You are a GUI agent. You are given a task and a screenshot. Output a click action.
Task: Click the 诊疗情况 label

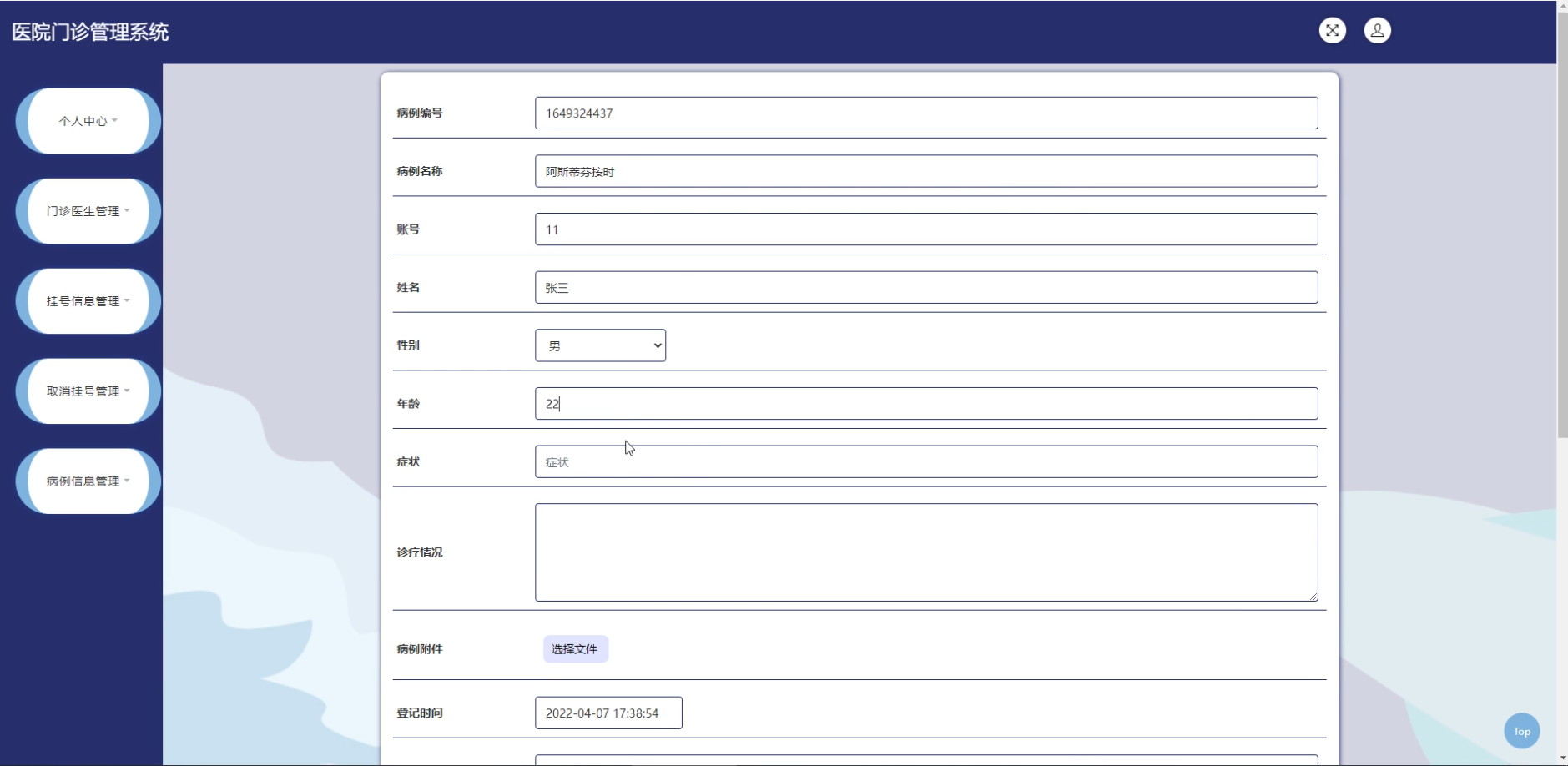[420, 552]
